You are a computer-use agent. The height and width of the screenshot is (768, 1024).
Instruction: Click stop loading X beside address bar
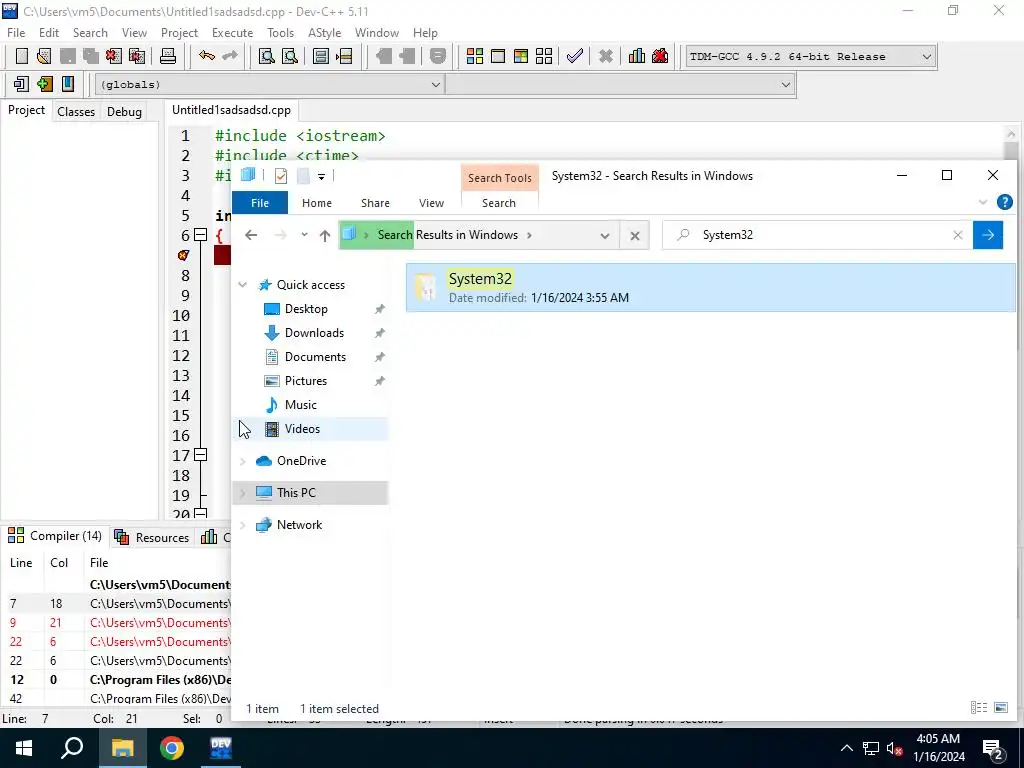coord(635,236)
